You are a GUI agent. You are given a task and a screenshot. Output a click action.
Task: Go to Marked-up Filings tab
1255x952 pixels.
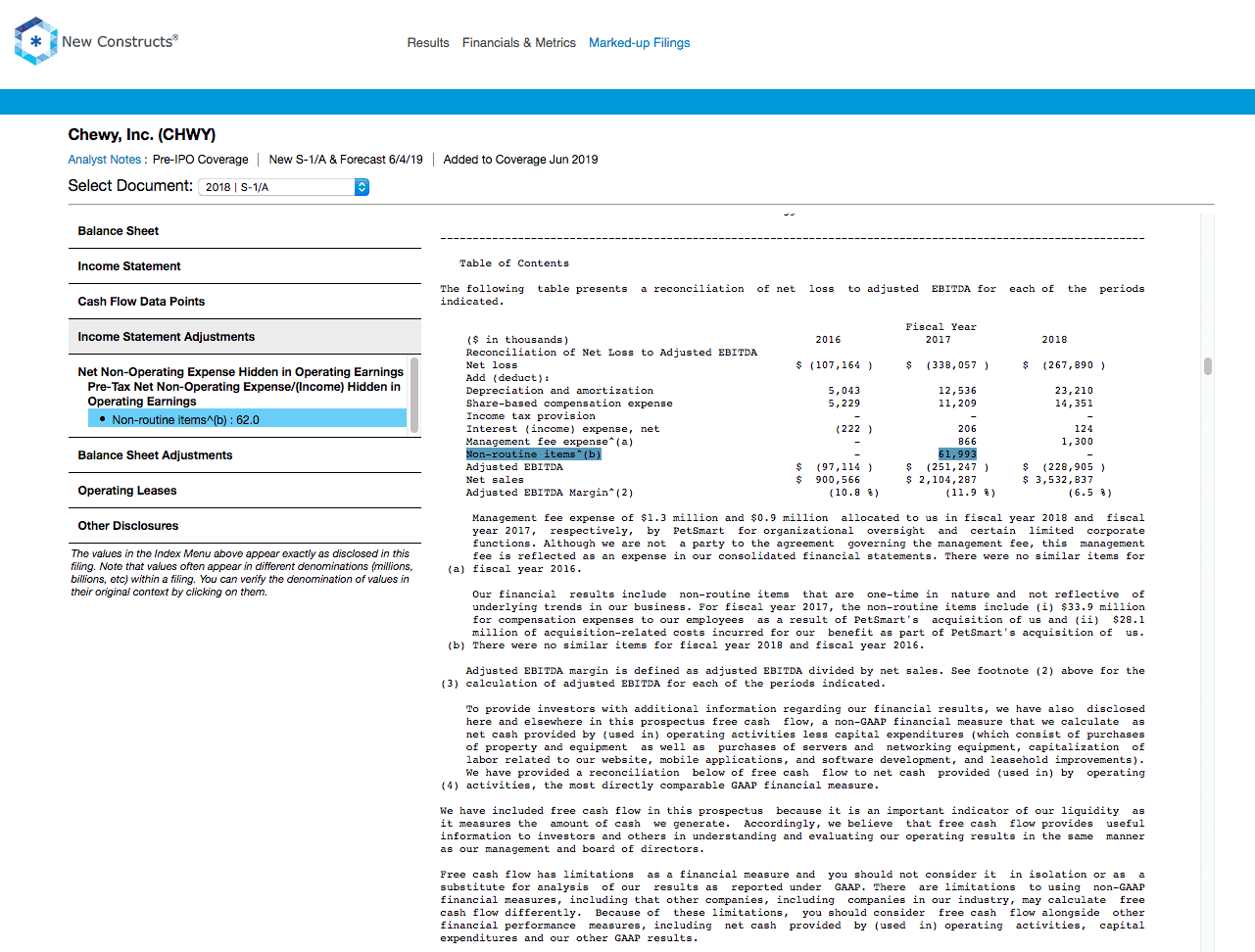[639, 43]
